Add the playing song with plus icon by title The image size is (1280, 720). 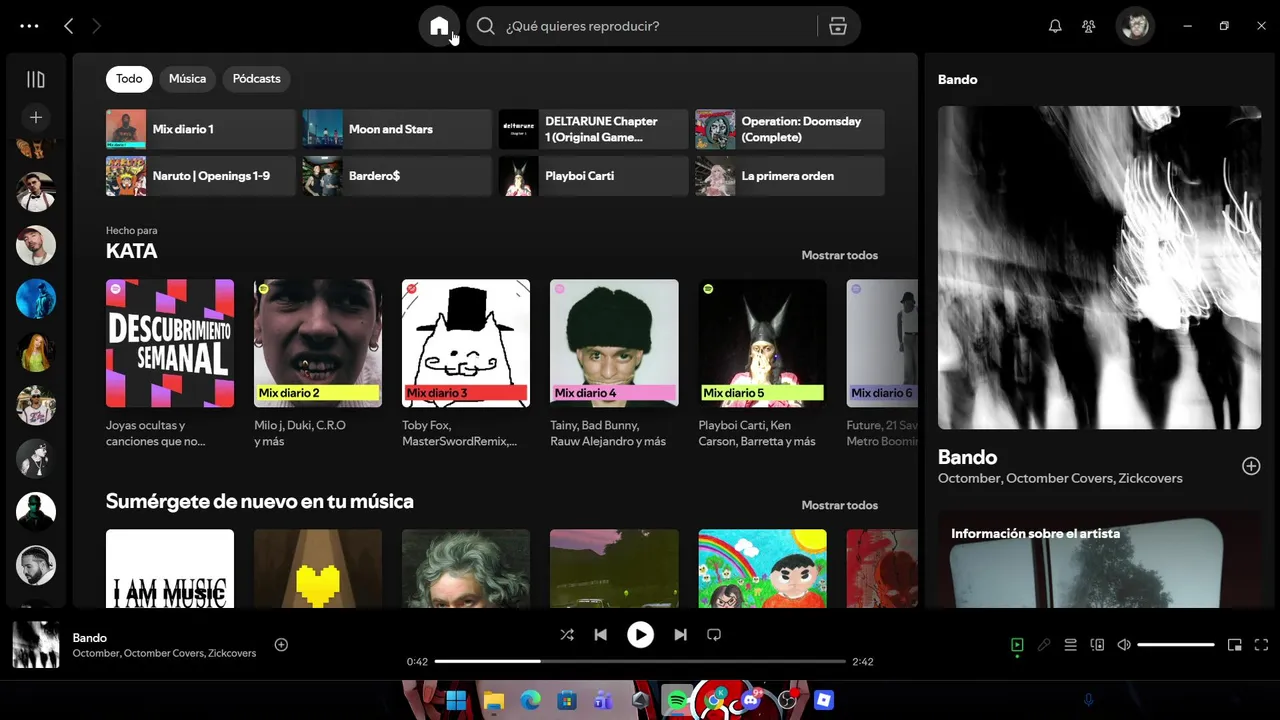point(281,645)
